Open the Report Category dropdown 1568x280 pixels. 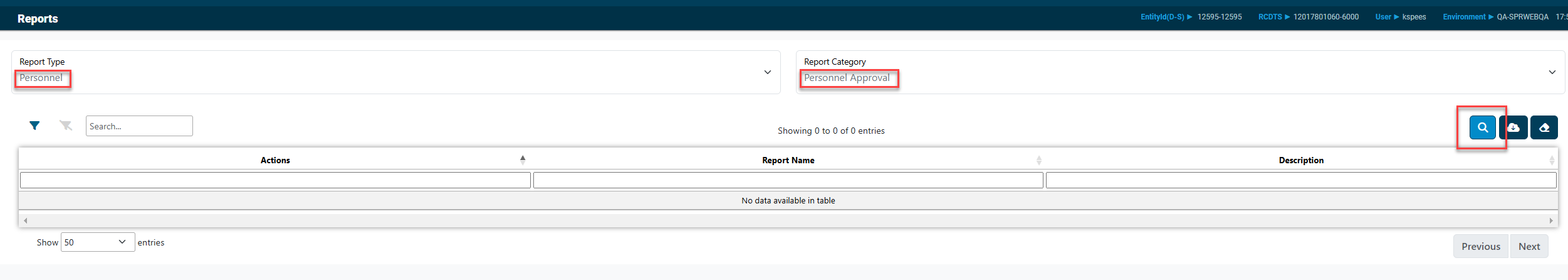pos(1180,72)
